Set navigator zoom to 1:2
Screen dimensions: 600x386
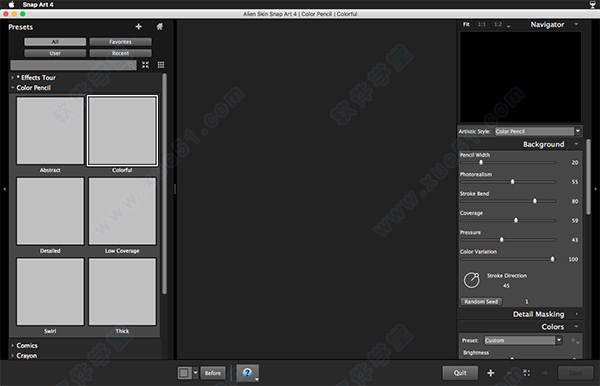498,24
